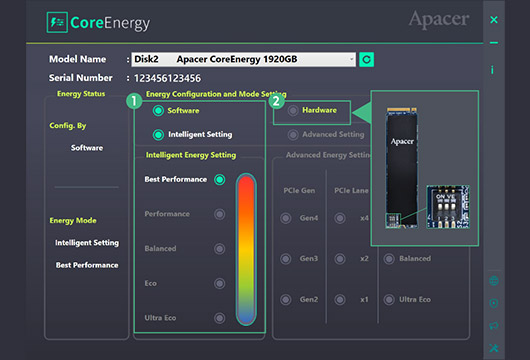Click Best Performance under Energy Mode status

click(x=87, y=265)
